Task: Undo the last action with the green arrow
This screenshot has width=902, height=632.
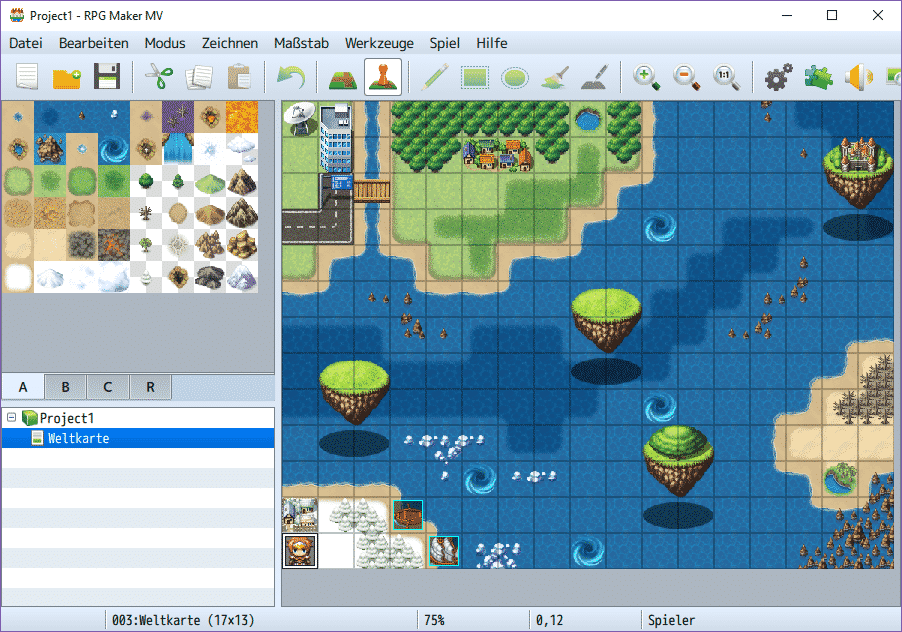Action: click(x=291, y=76)
